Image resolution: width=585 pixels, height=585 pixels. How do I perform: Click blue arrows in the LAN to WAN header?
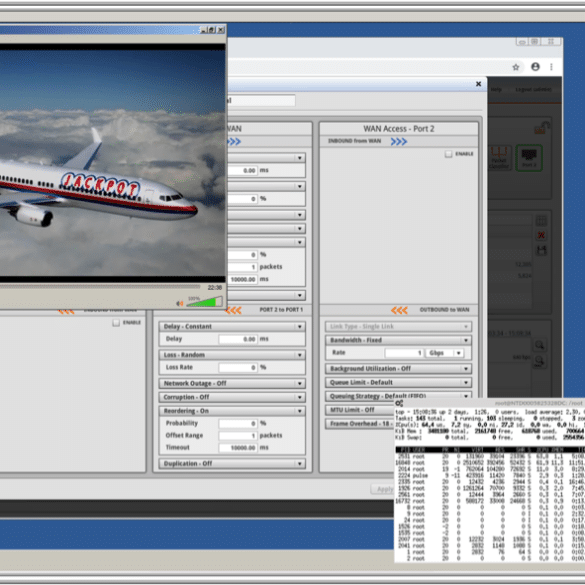(x=234, y=142)
